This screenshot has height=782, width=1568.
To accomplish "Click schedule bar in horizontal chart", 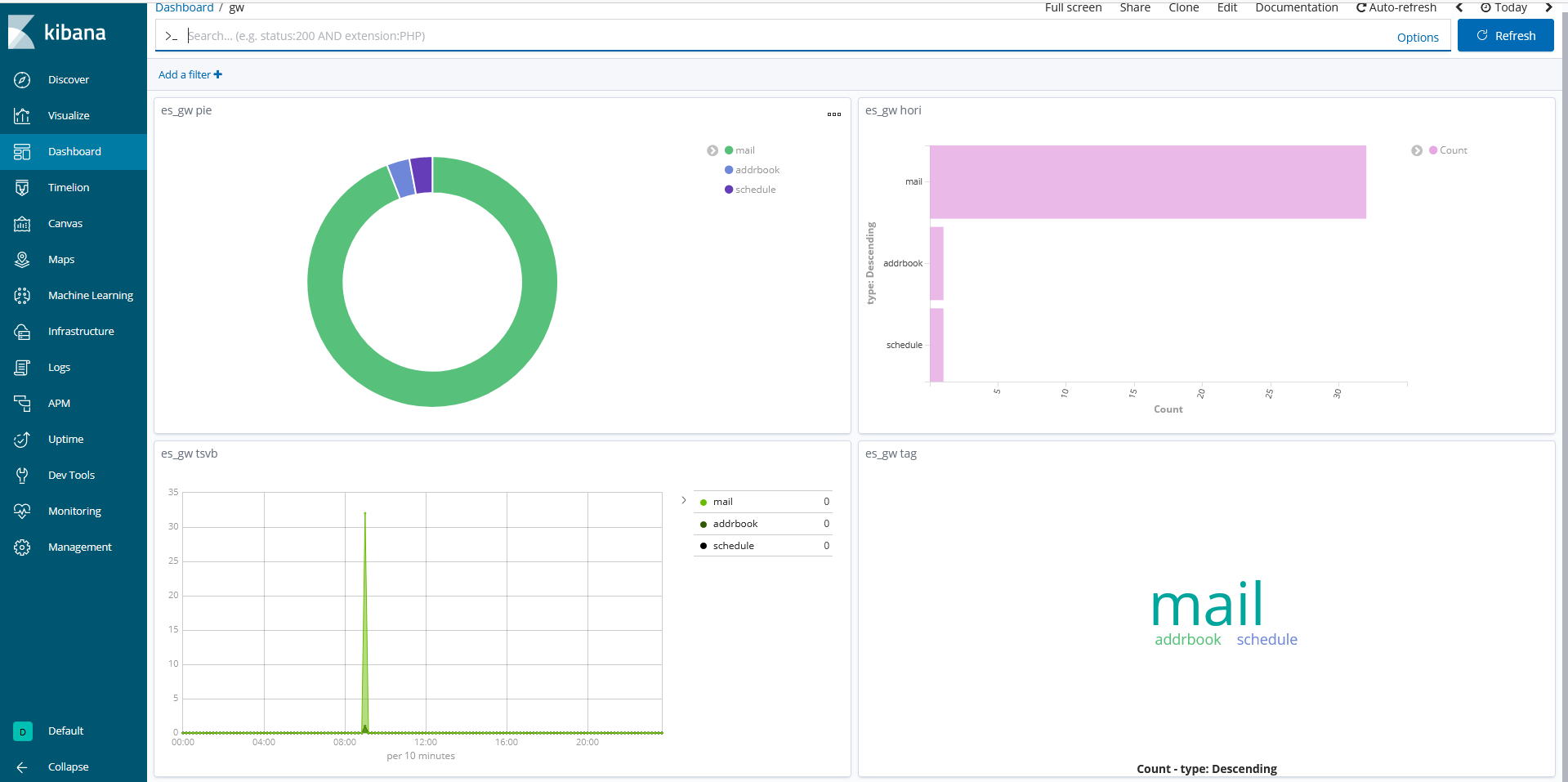I will (x=936, y=345).
